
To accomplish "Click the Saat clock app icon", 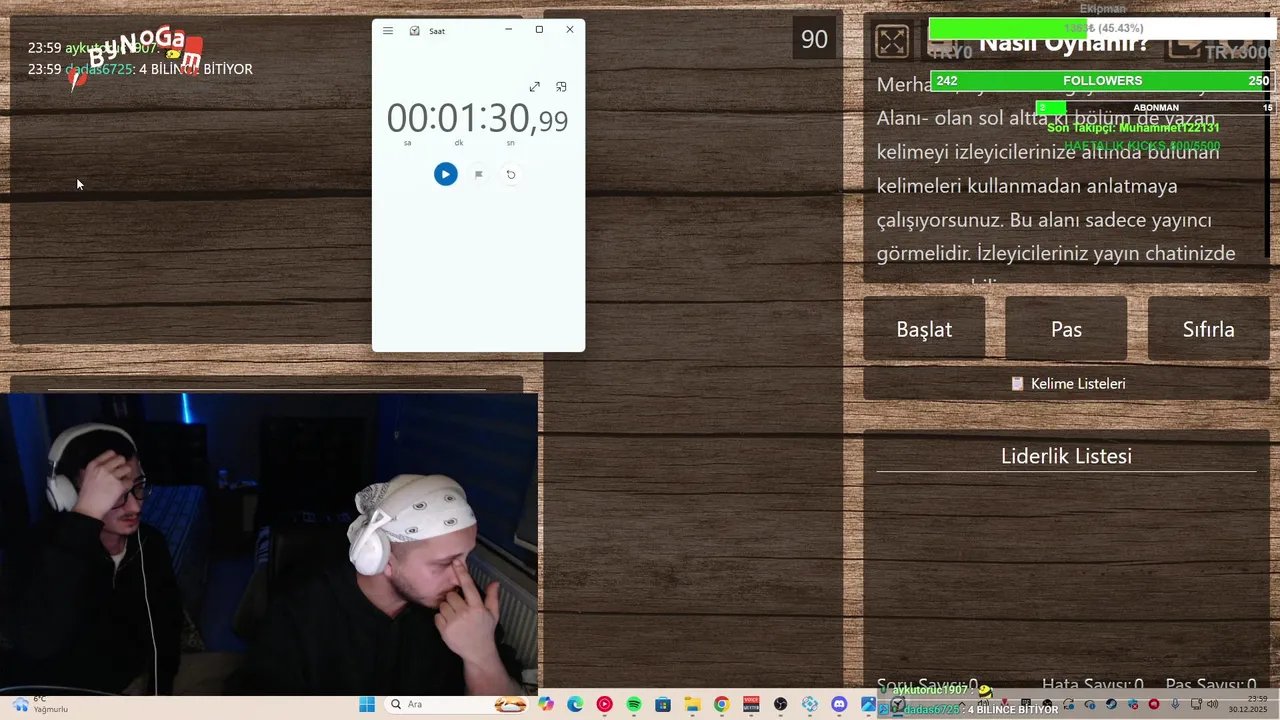I will (414, 31).
